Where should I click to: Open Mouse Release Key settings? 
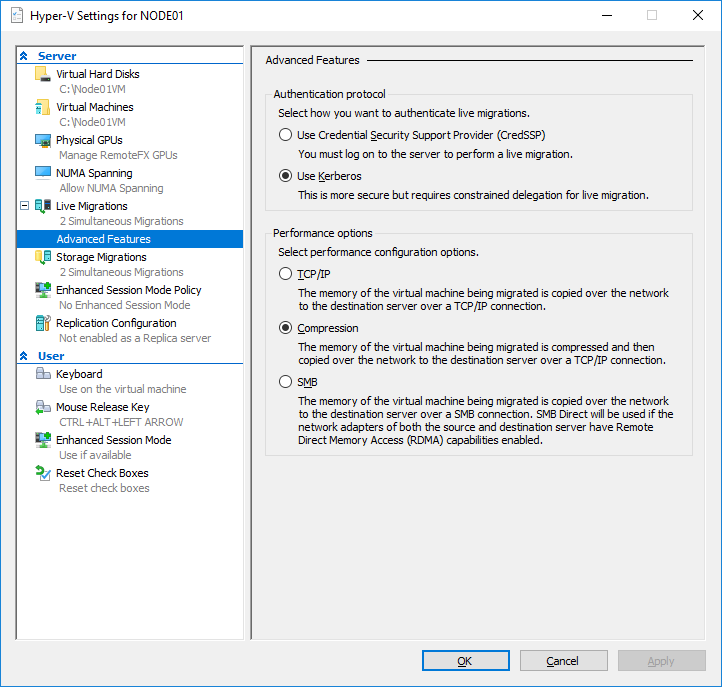pyautogui.click(x=103, y=407)
